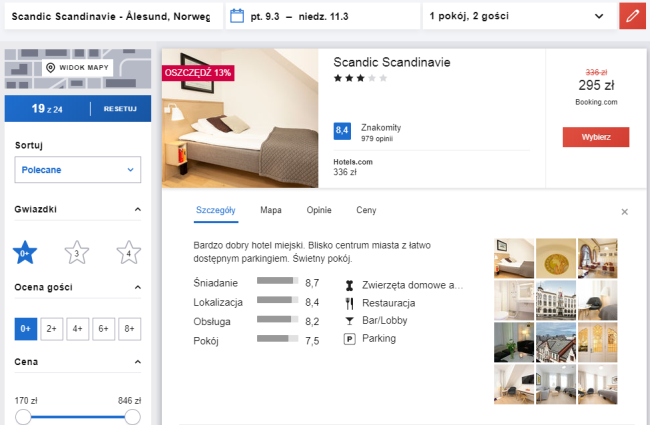Toggle the 0+ guest rating filter
This screenshot has width=650, height=425.
click(26, 327)
